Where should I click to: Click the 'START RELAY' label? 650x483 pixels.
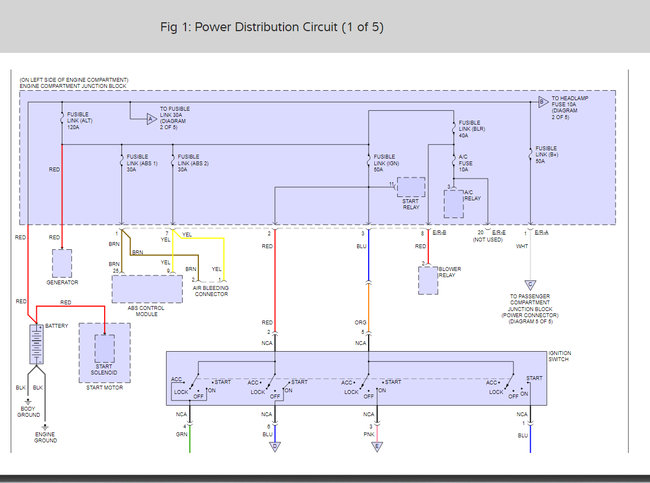click(411, 204)
